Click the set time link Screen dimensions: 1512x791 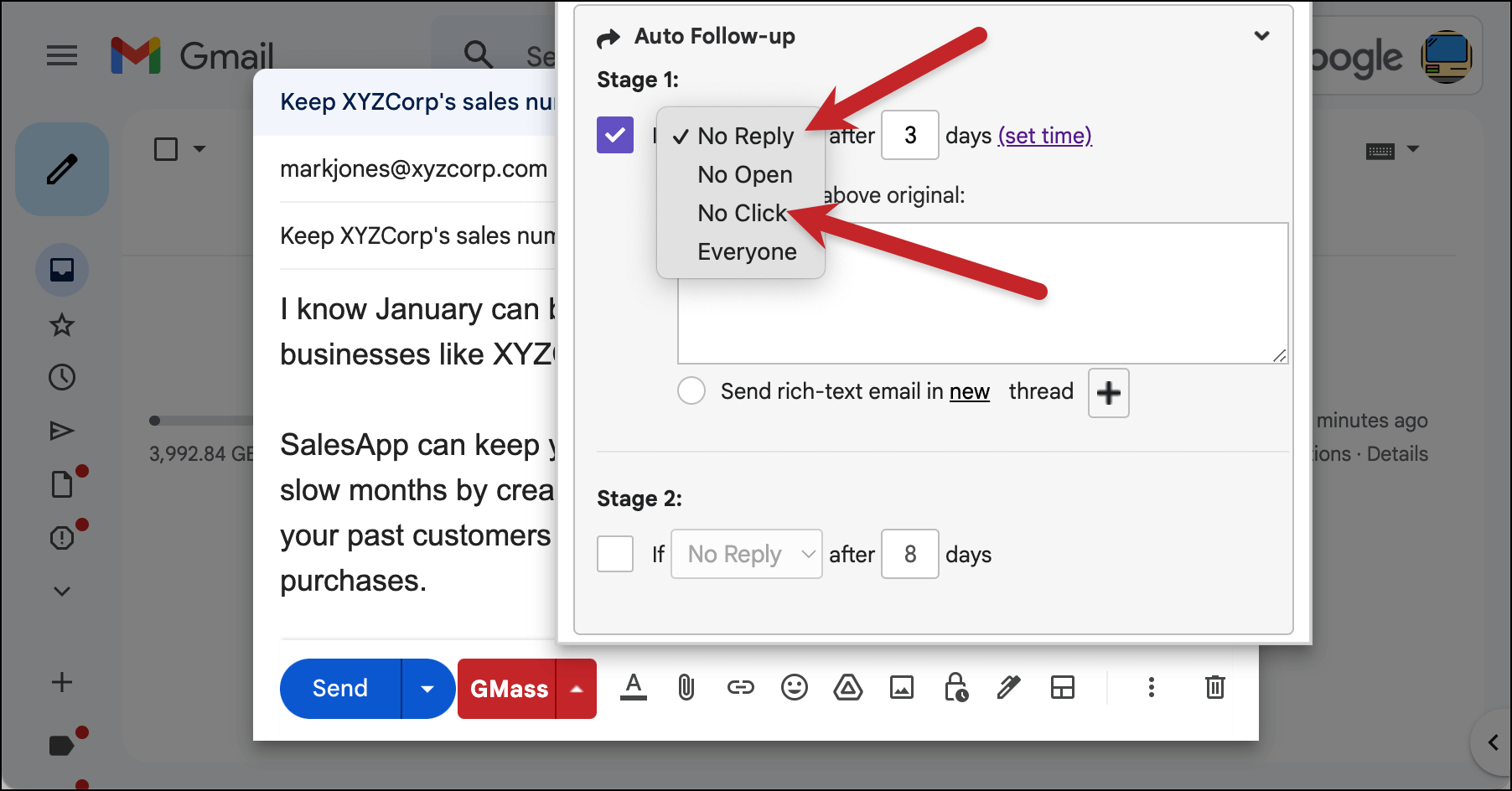coord(1045,135)
